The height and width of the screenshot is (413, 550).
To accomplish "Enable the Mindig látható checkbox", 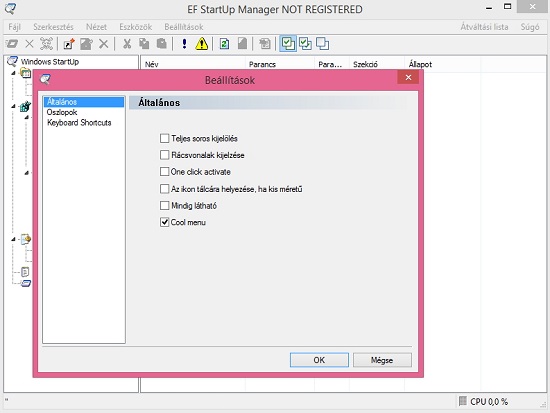I will tap(165, 205).
